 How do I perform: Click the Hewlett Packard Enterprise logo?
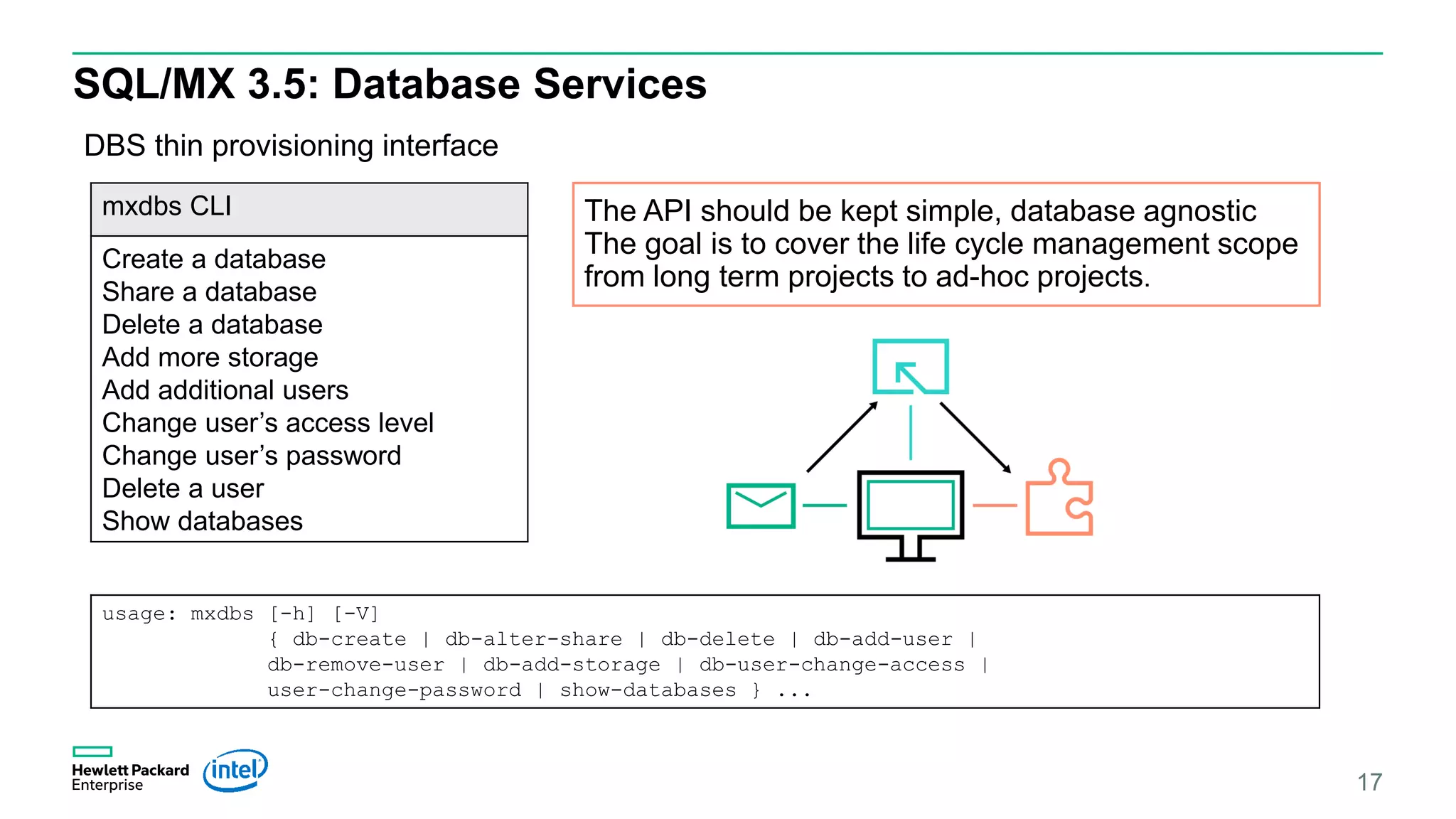tap(130, 769)
